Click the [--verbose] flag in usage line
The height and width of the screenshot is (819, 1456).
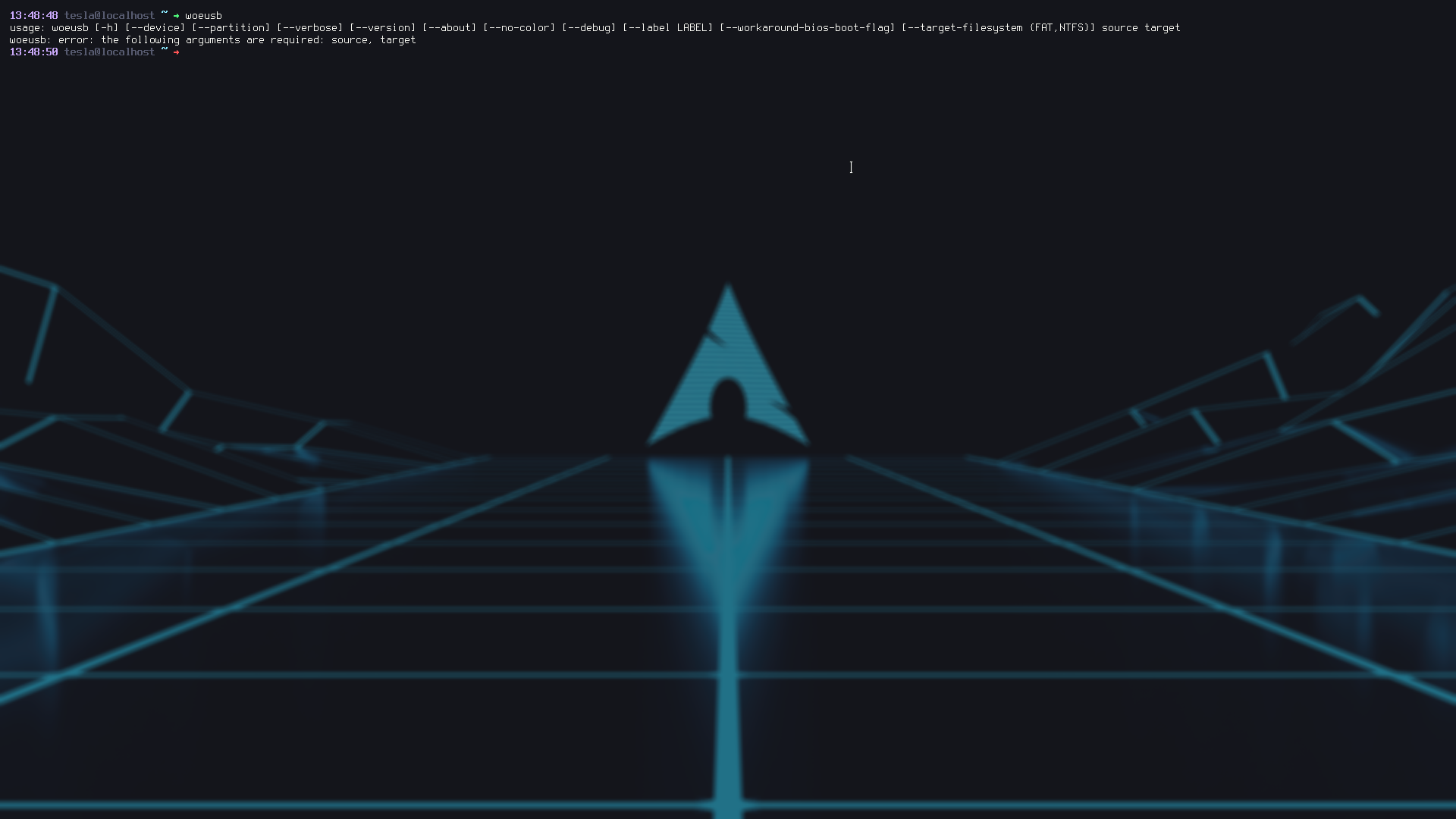click(309, 28)
